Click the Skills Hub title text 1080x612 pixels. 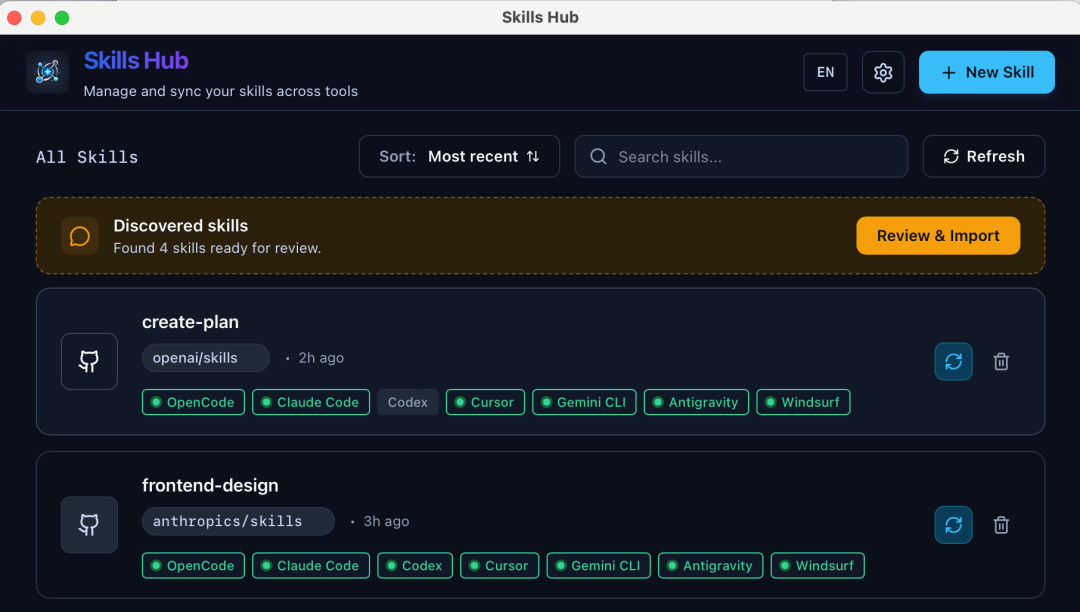tap(136, 61)
